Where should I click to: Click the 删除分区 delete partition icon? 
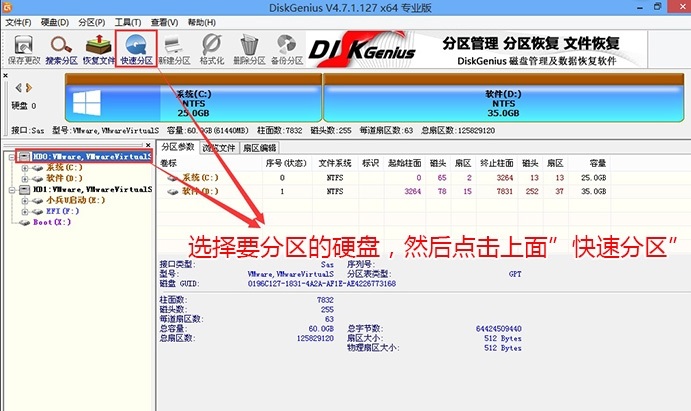(249, 49)
